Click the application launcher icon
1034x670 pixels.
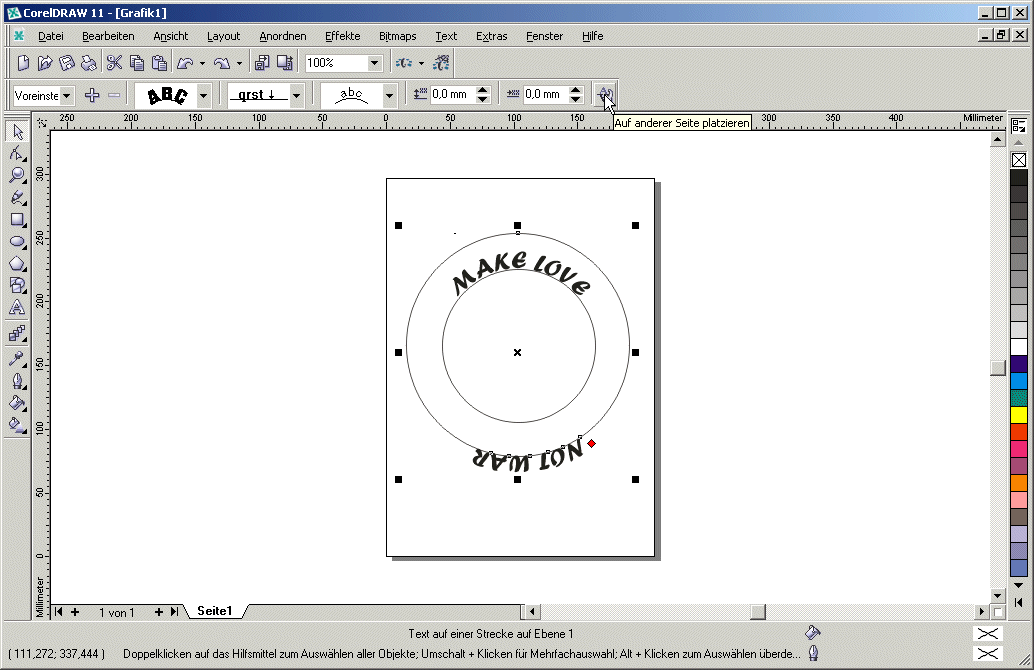pyautogui.click(x=404, y=63)
